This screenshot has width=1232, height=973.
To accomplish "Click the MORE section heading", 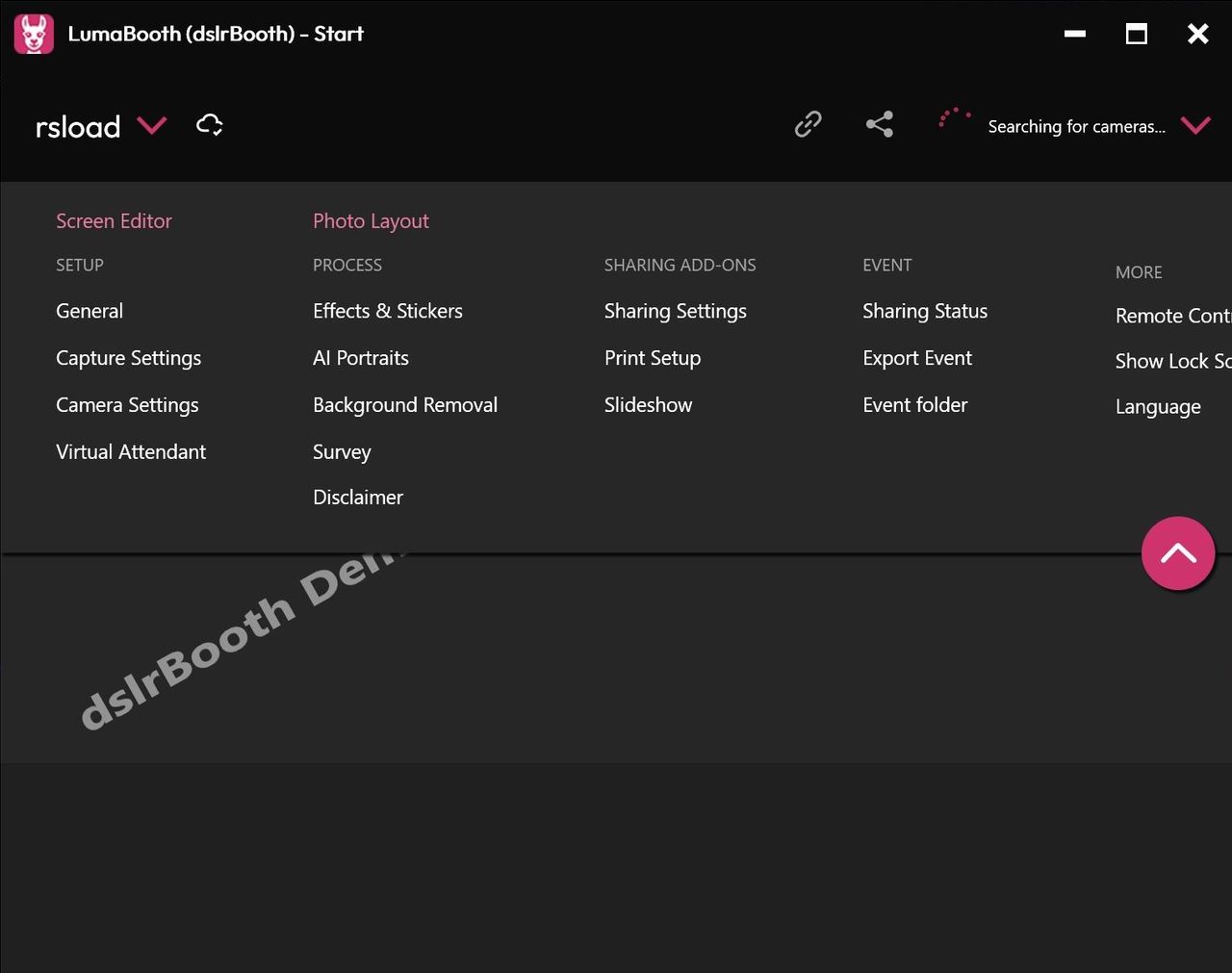I will [x=1139, y=272].
